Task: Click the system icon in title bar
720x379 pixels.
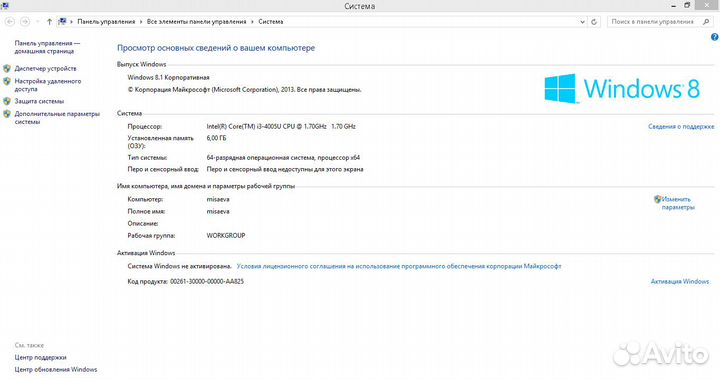Action: [5, 6]
